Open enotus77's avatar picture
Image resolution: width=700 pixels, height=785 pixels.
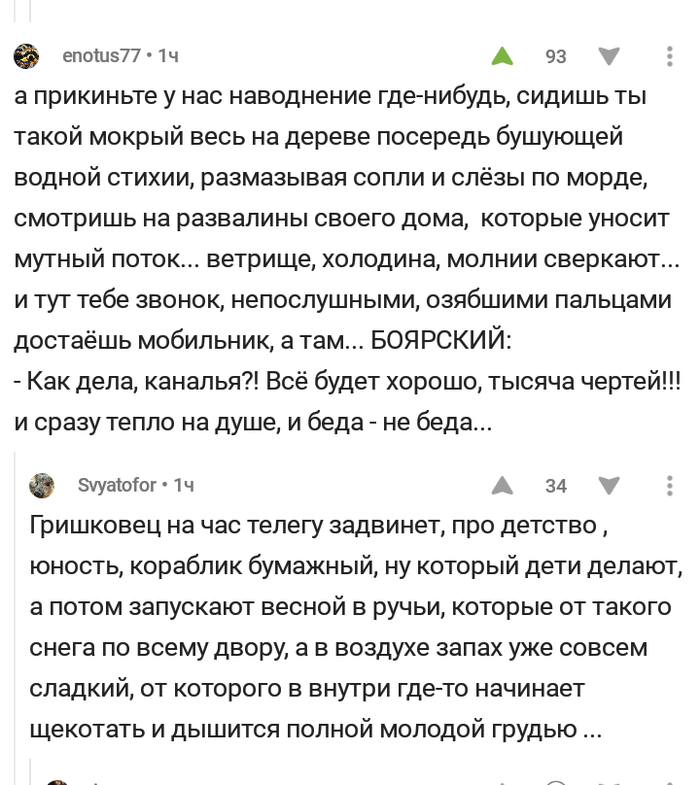click(x=27, y=56)
